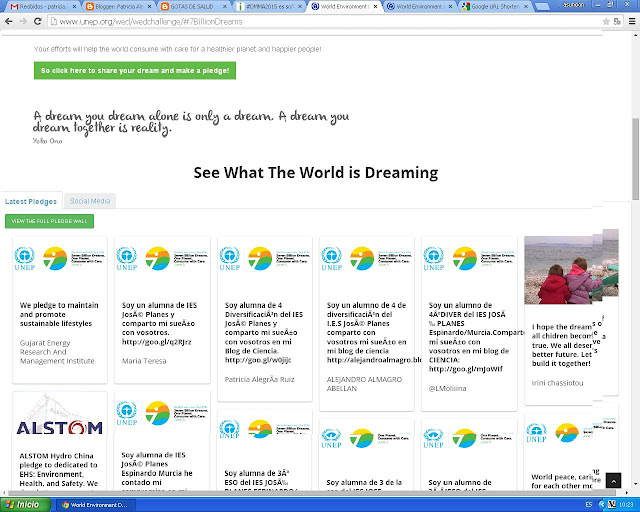The image size is (640, 512).
Task: Click the system tray clock showing 10:23
Action: [x=627, y=505]
